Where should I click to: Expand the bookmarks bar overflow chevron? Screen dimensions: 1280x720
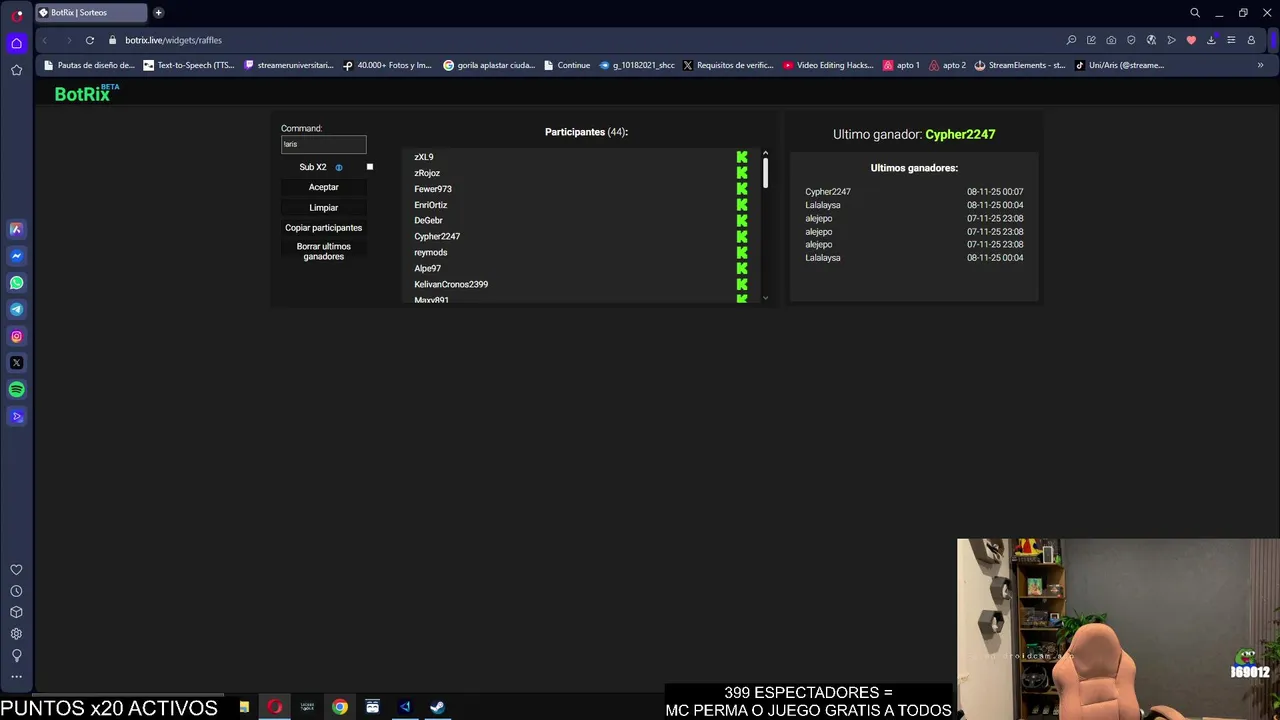(x=1260, y=65)
